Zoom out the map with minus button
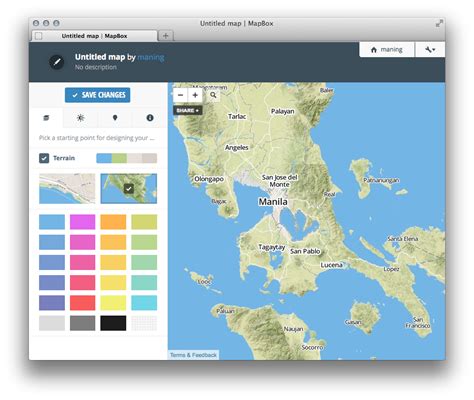The width and height of the screenshot is (474, 400). pyautogui.click(x=181, y=95)
